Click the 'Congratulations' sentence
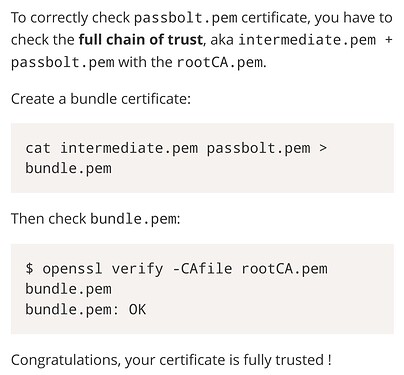Image resolution: width=404 pixels, height=375 pixels. [171, 360]
